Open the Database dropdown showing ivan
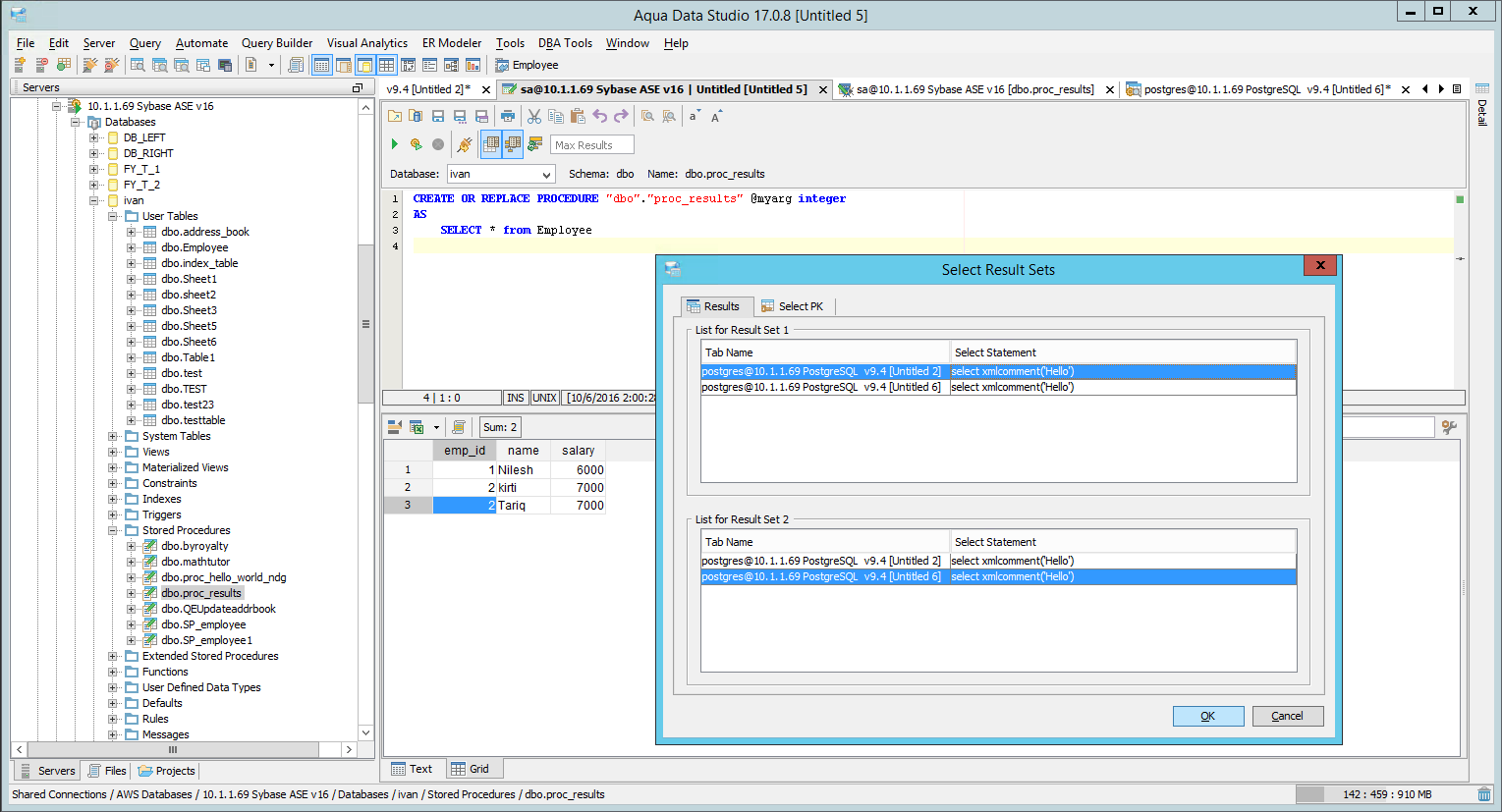This screenshot has width=1502, height=812. (x=501, y=174)
